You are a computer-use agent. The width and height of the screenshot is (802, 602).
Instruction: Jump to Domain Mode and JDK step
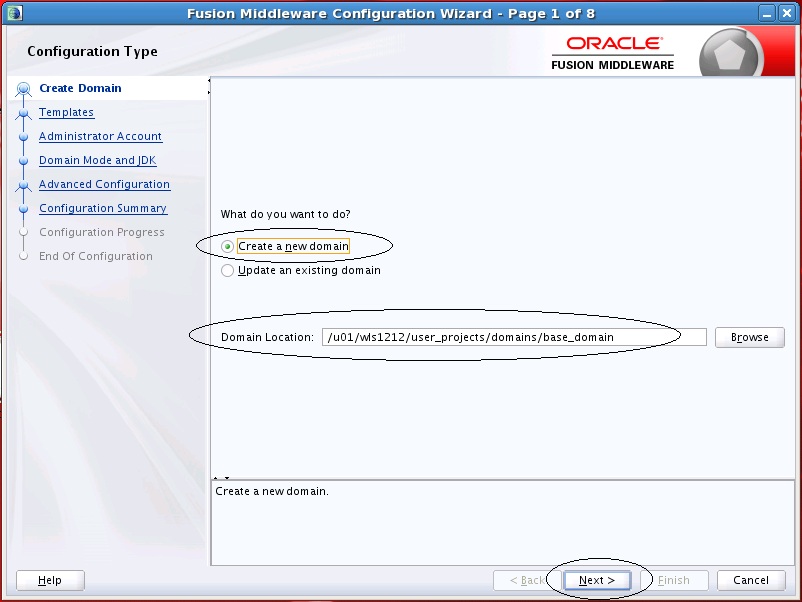coord(98,160)
